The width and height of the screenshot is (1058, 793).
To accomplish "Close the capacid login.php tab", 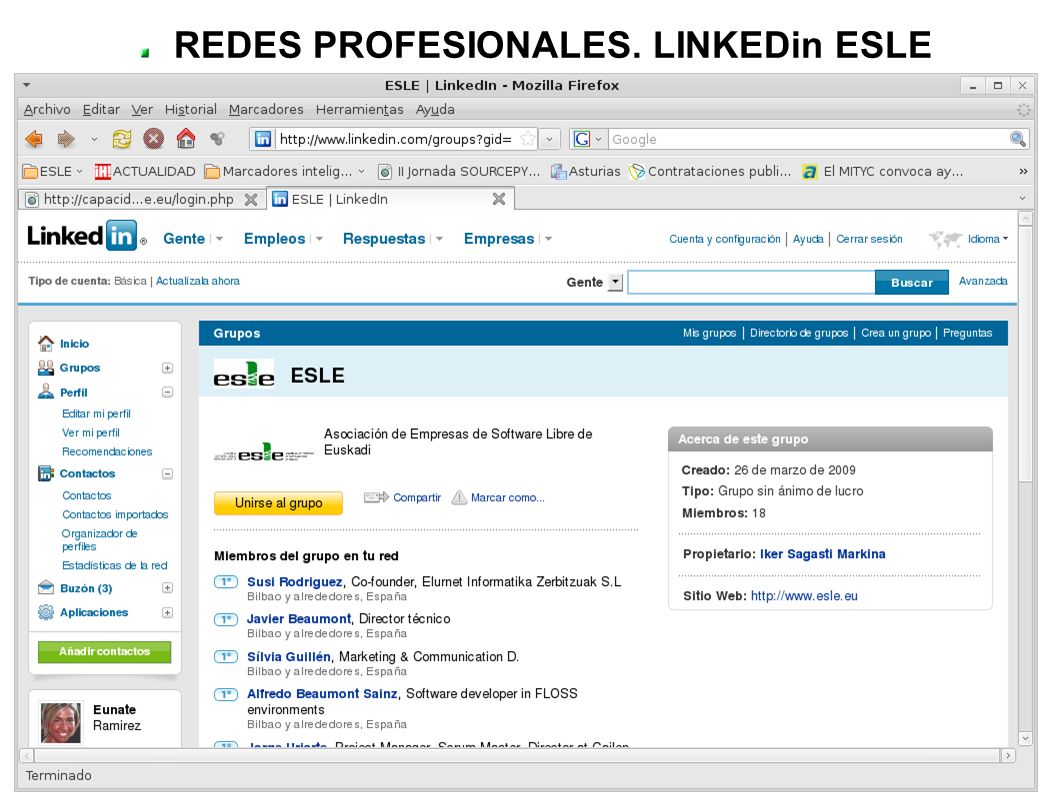I will [250, 199].
